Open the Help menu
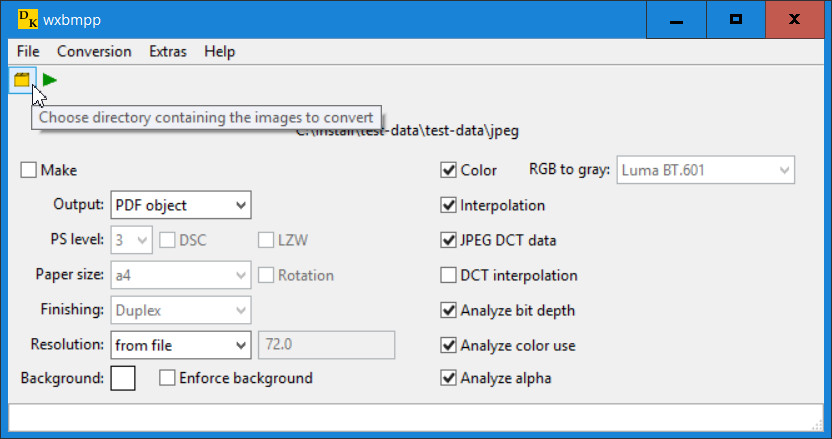The width and height of the screenshot is (832, 439). tap(219, 51)
